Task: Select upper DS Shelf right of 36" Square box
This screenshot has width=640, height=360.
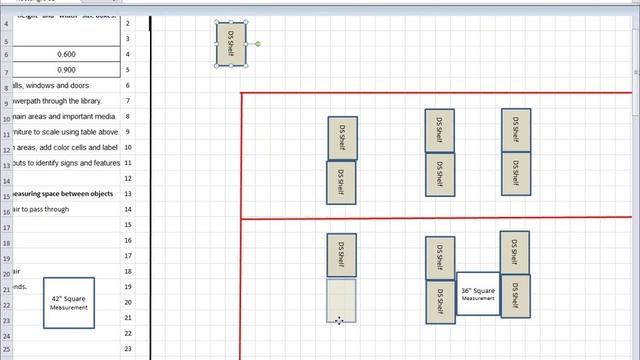Action: pos(515,253)
